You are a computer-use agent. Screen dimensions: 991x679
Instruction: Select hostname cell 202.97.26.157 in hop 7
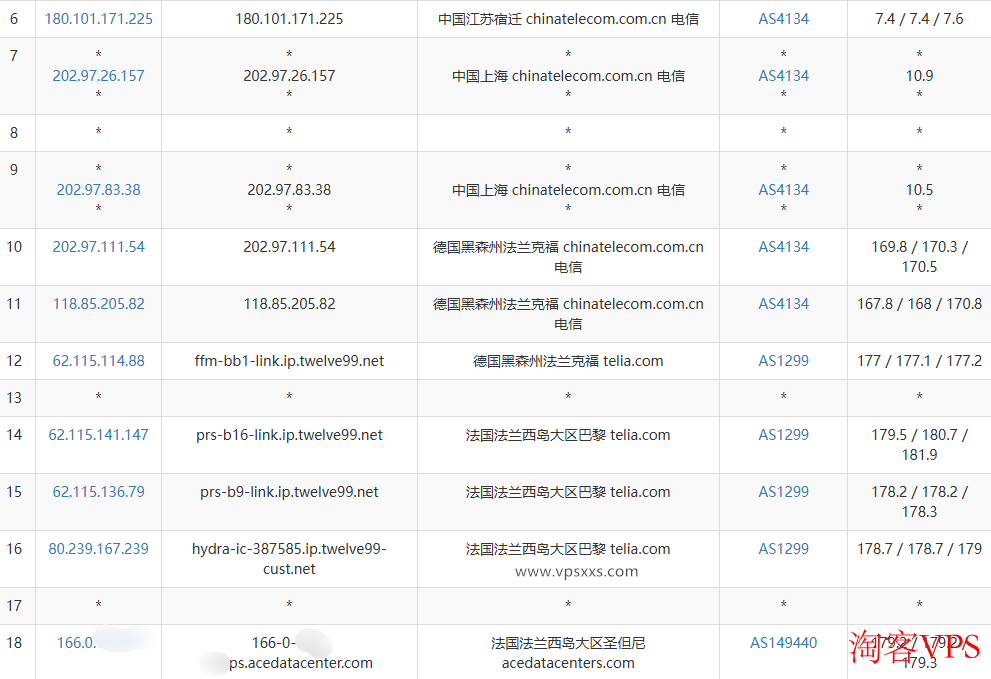289,76
